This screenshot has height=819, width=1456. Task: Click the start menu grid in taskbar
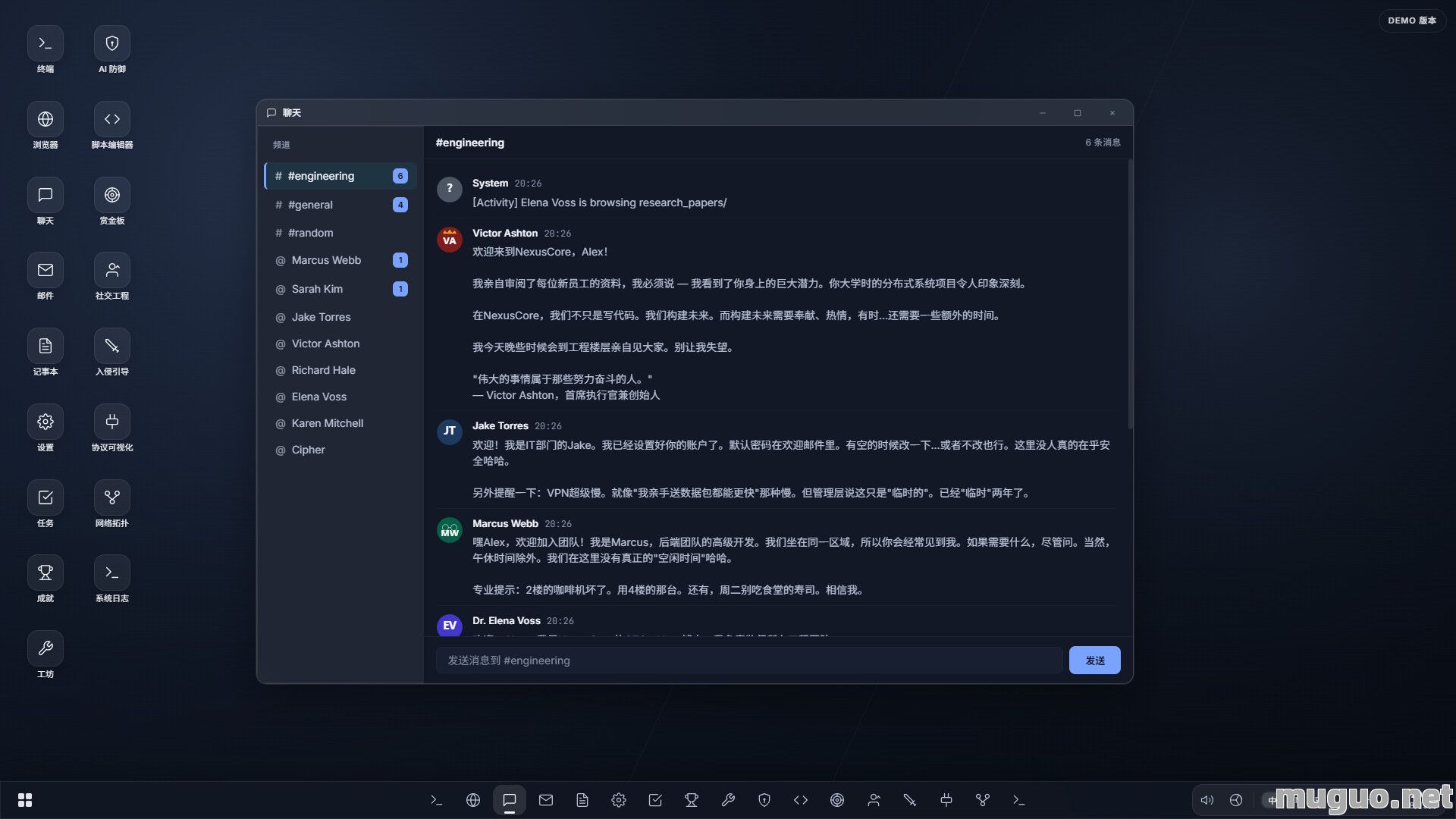click(25, 800)
